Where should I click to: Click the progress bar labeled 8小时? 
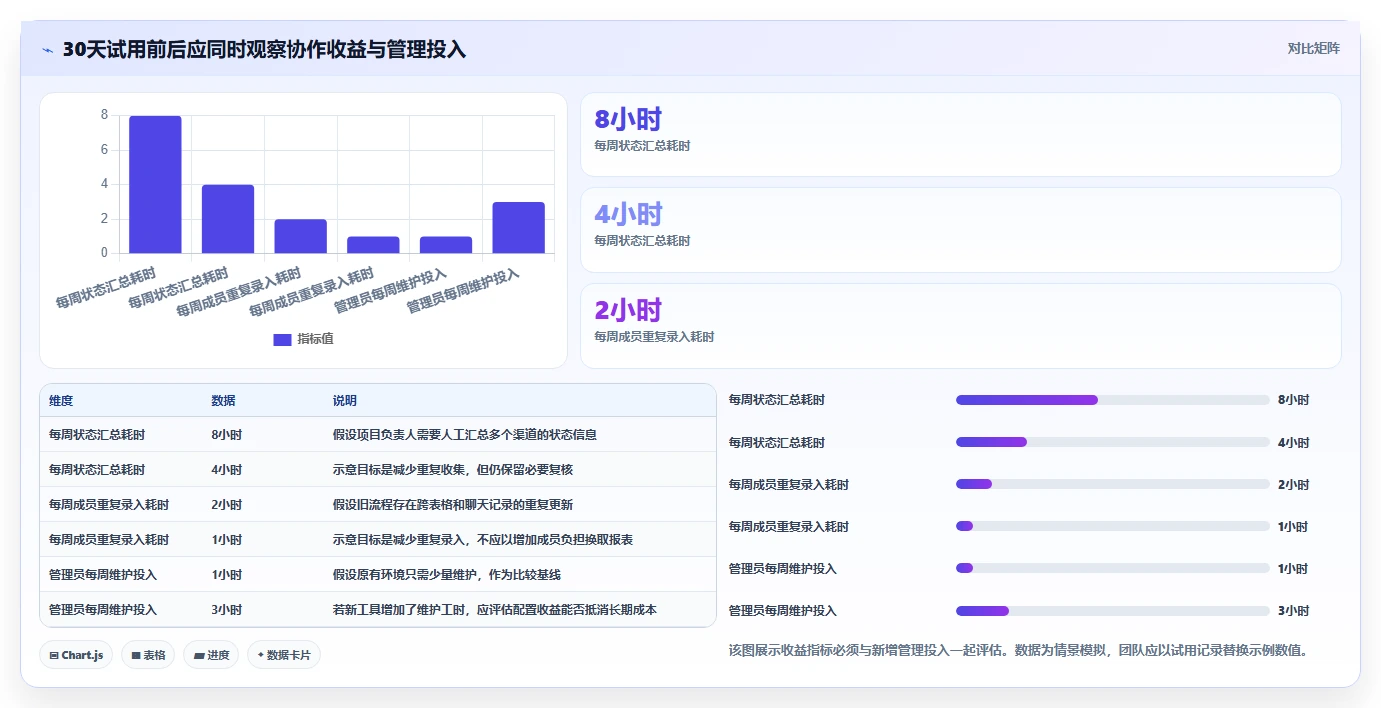click(x=1112, y=400)
